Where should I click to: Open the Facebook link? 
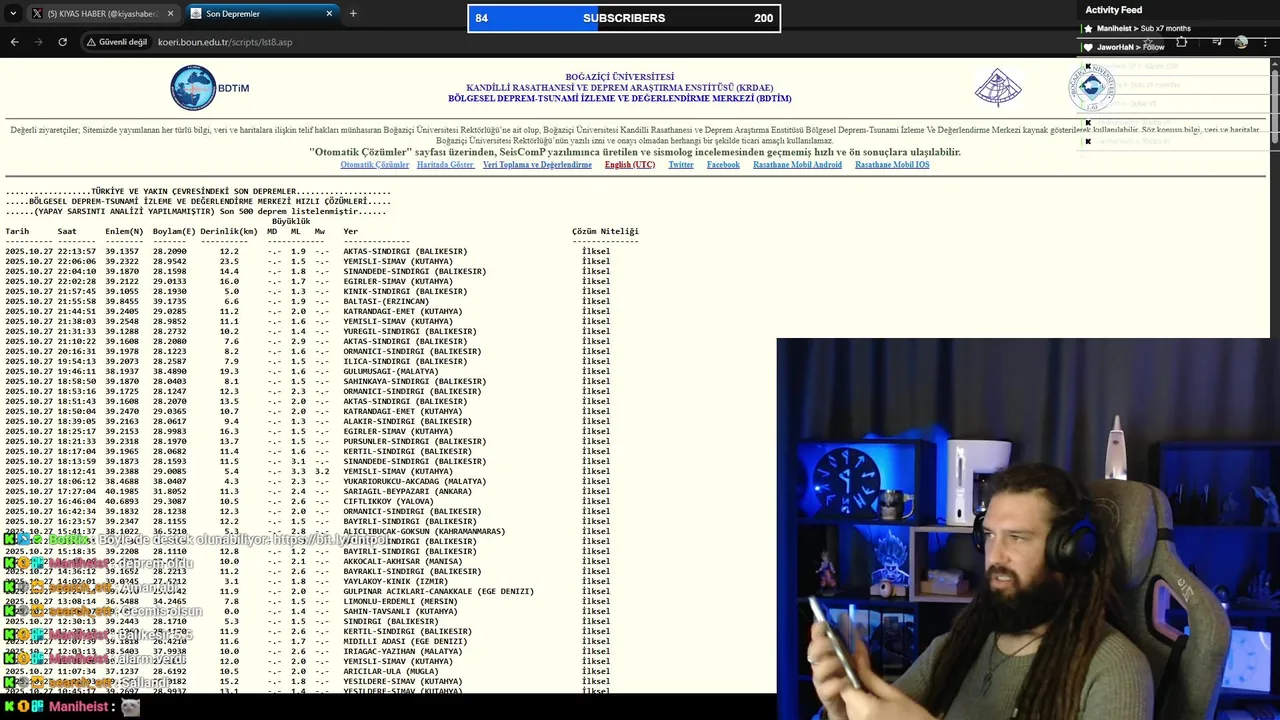click(723, 165)
